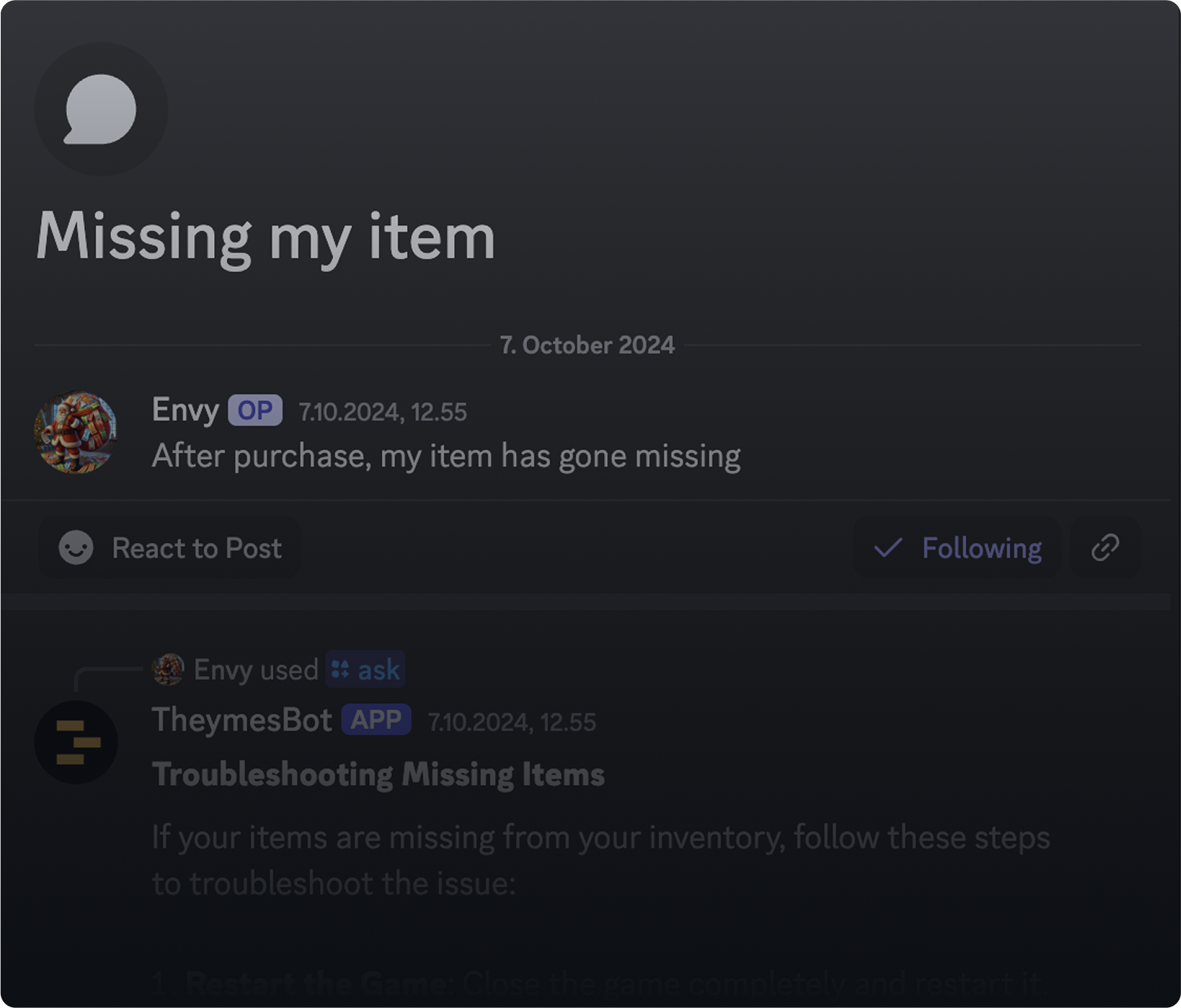Click the copy link icon
Screen dimensions: 1181x1008
1104,548
